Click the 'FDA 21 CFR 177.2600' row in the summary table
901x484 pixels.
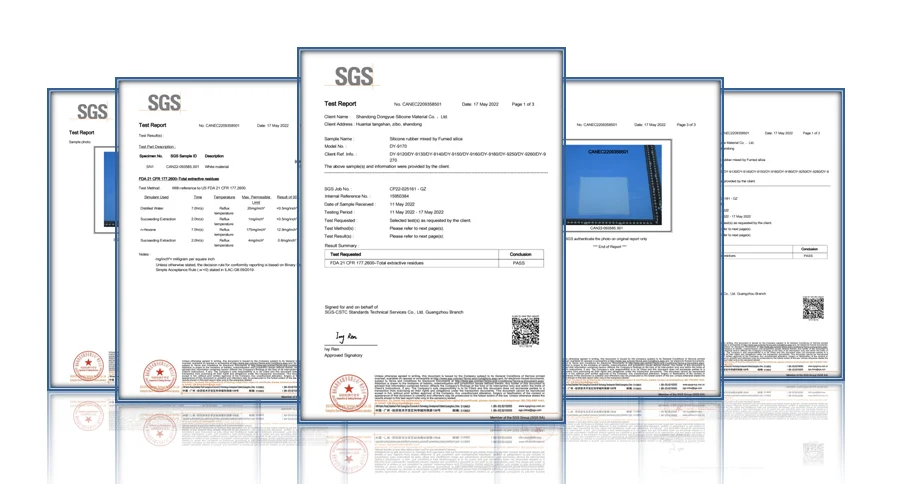[x=434, y=263]
